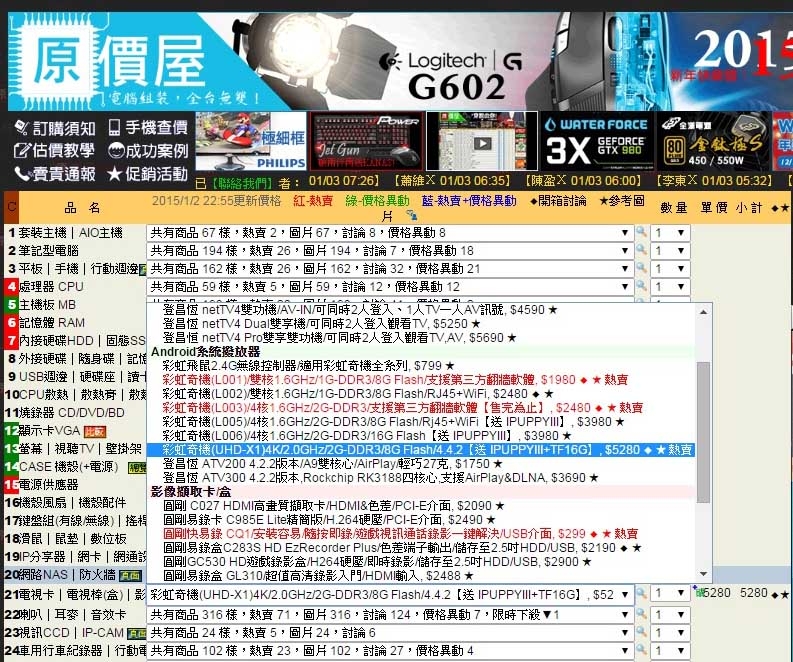Open quantity dropdown for 筆記型電腦 row

tap(670, 250)
